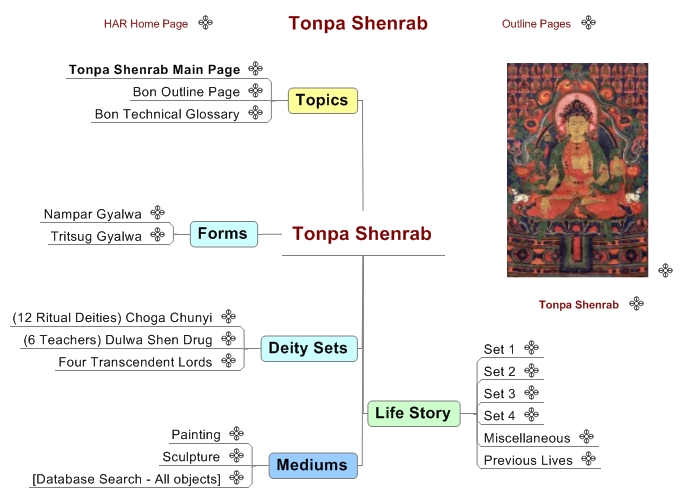Screen dimensions: 687x497
Task: Click the Tritsug Gyalwa text
Action: (96, 236)
